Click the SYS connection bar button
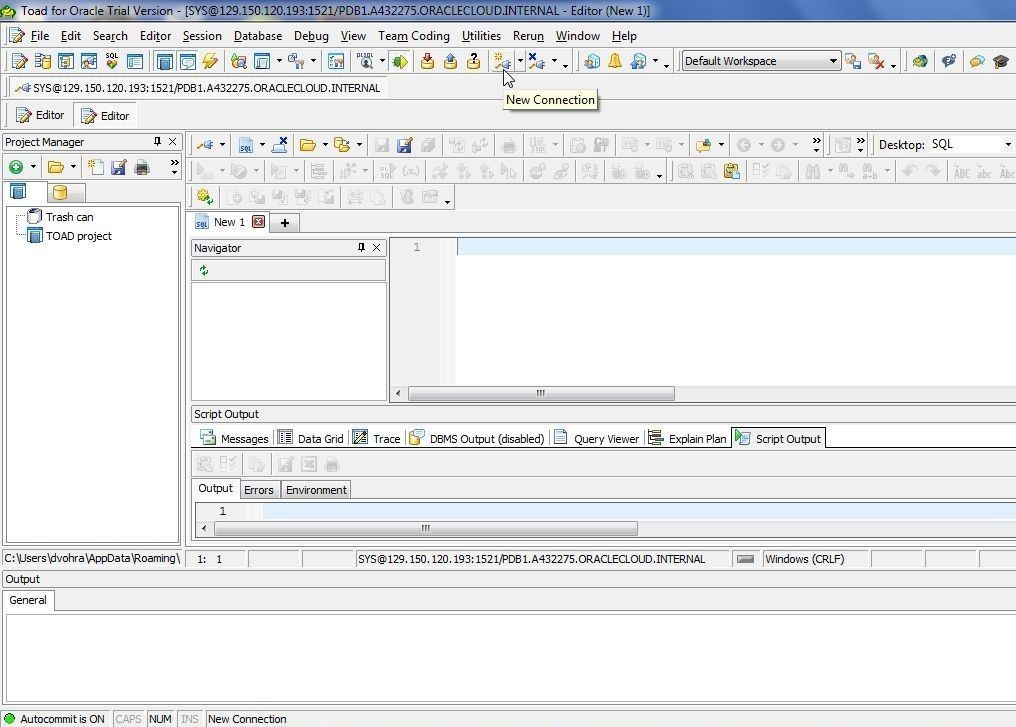Image resolution: width=1016 pixels, height=727 pixels. [x=199, y=88]
